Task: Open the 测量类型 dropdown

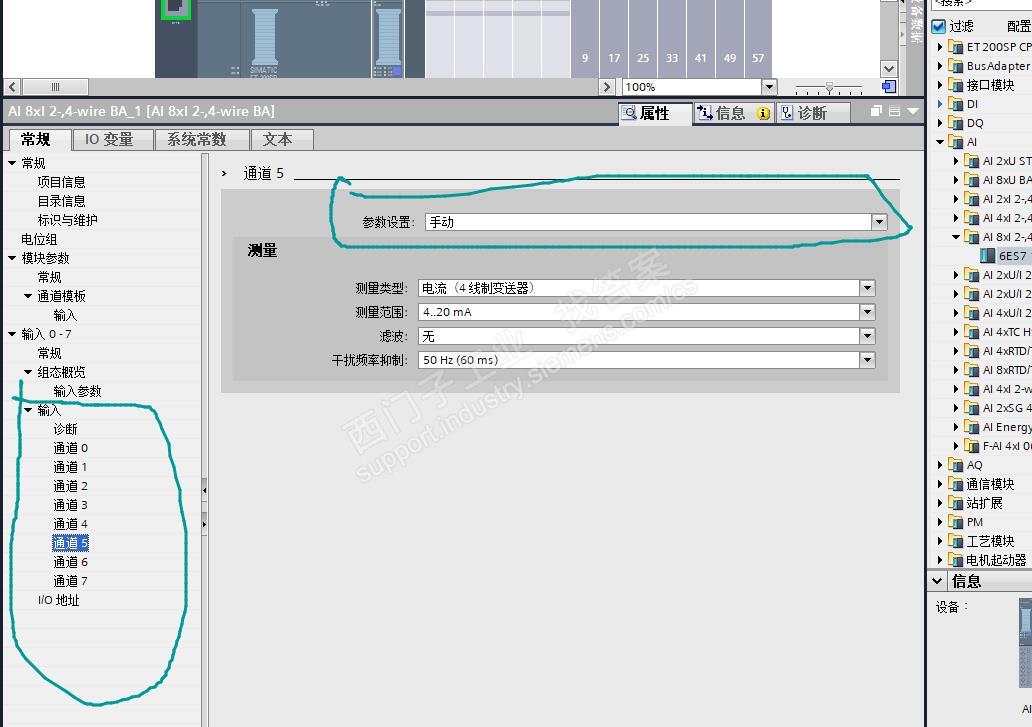Action: pyautogui.click(x=867, y=288)
